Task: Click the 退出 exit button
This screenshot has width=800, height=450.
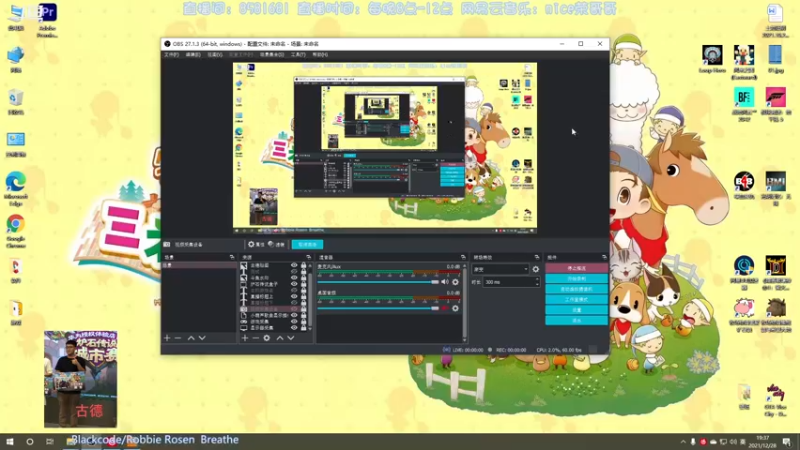Action: [577, 320]
